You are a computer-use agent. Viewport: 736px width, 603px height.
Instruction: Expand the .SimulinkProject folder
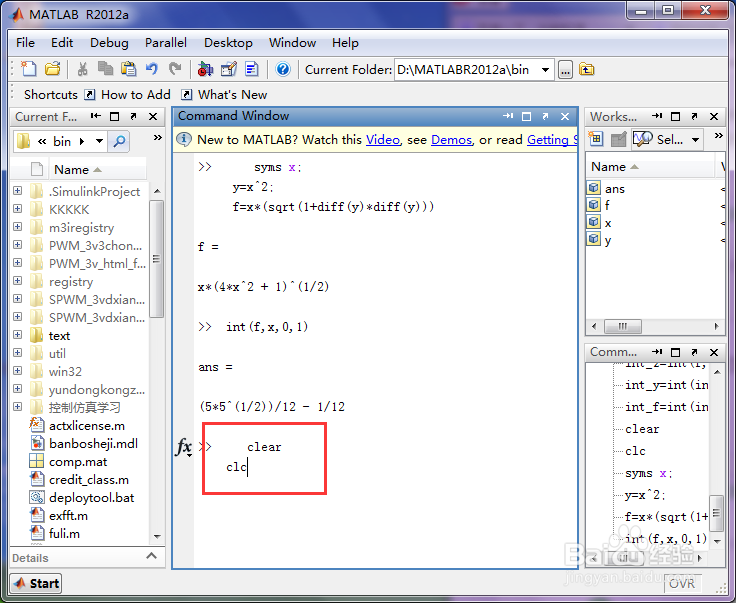coord(17,191)
